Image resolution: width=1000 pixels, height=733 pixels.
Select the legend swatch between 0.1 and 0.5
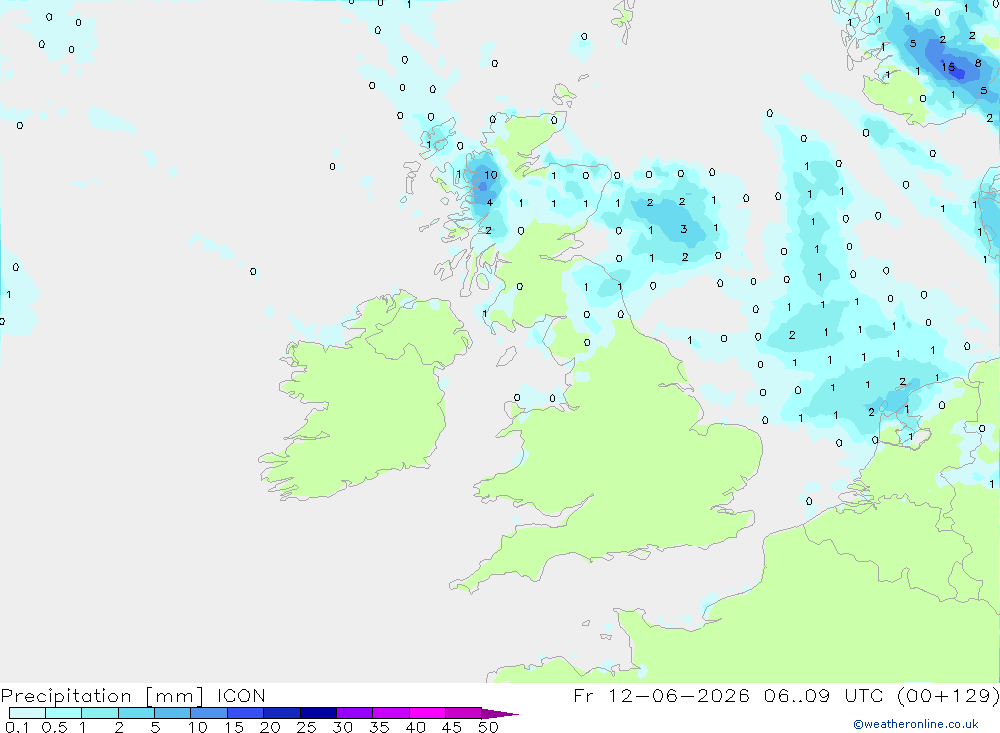(x=27, y=713)
